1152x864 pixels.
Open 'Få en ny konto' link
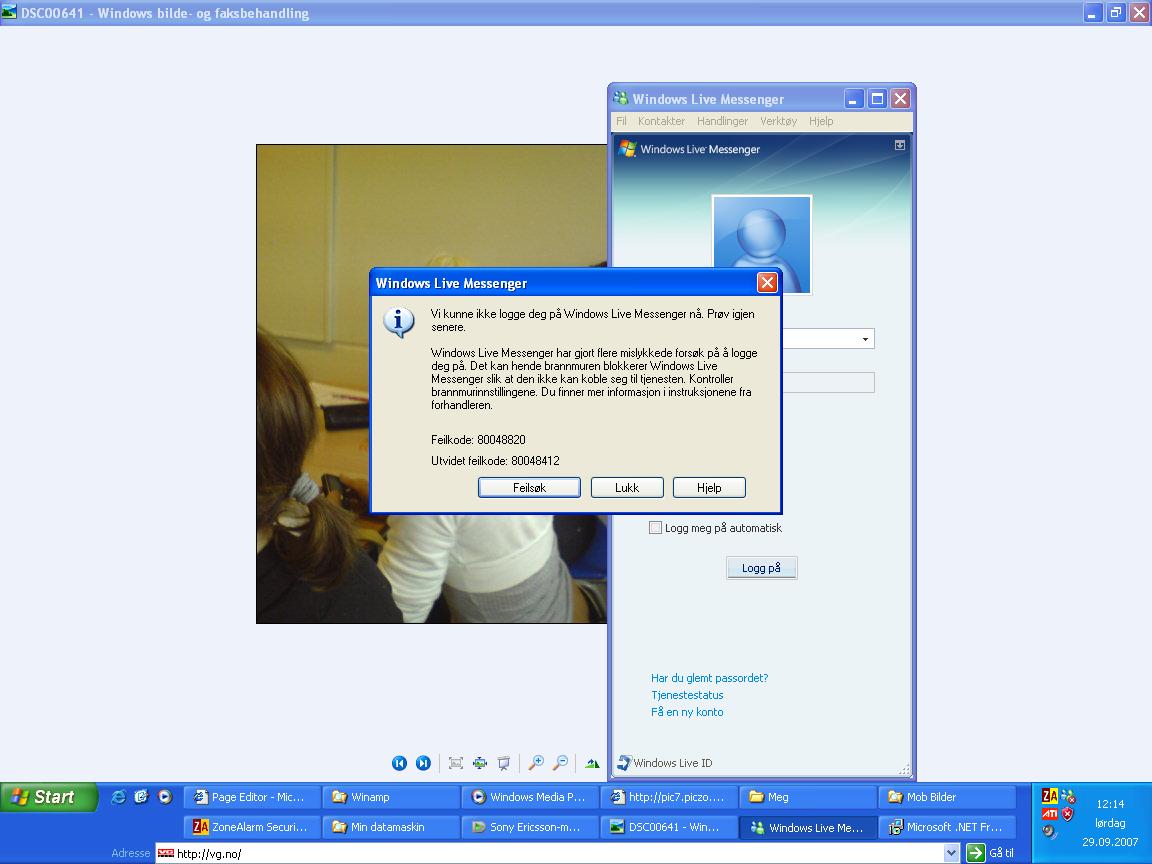tap(687, 712)
